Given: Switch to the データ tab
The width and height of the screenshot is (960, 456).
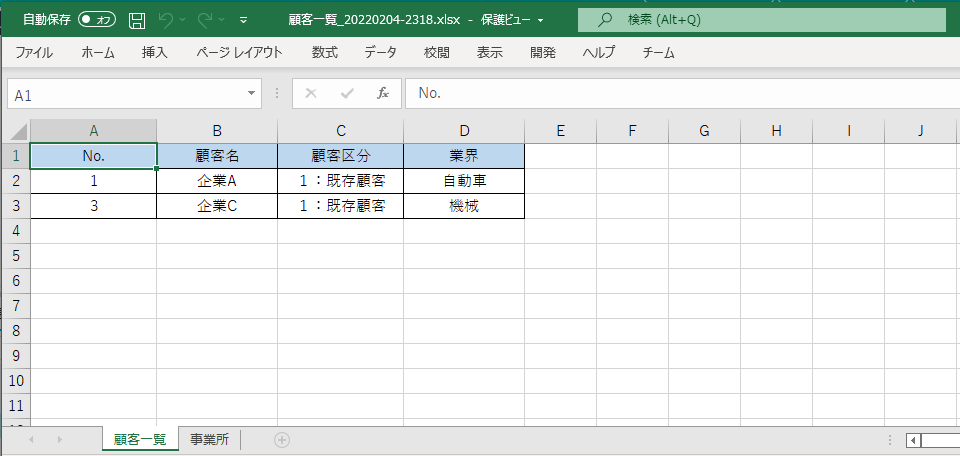Looking at the screenshot, I should click(381, 53).
